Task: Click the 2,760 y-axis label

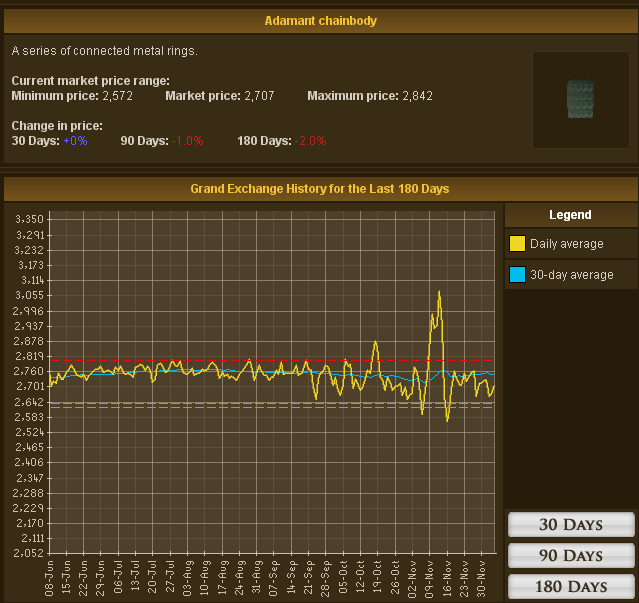Action: tap(28, 372)
